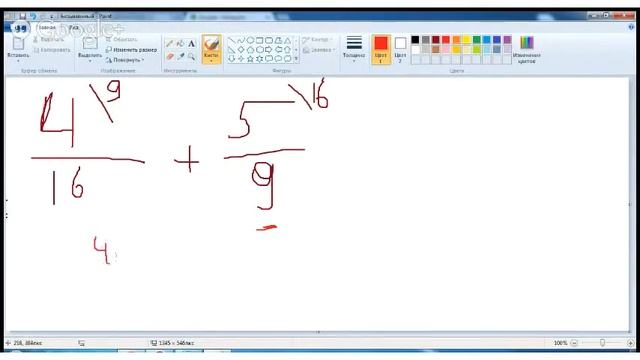Switch to the Вид (View) tab
640x360 pixels.
pyautogui.click(x=74, y=27)
